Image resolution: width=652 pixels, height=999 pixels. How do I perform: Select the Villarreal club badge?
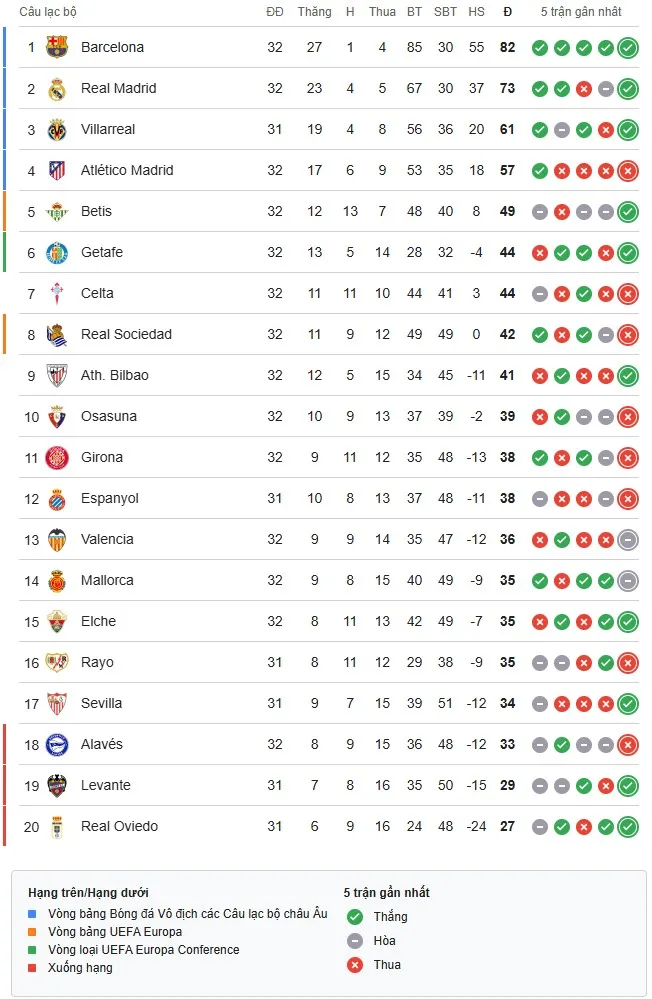tap(57, 129)
